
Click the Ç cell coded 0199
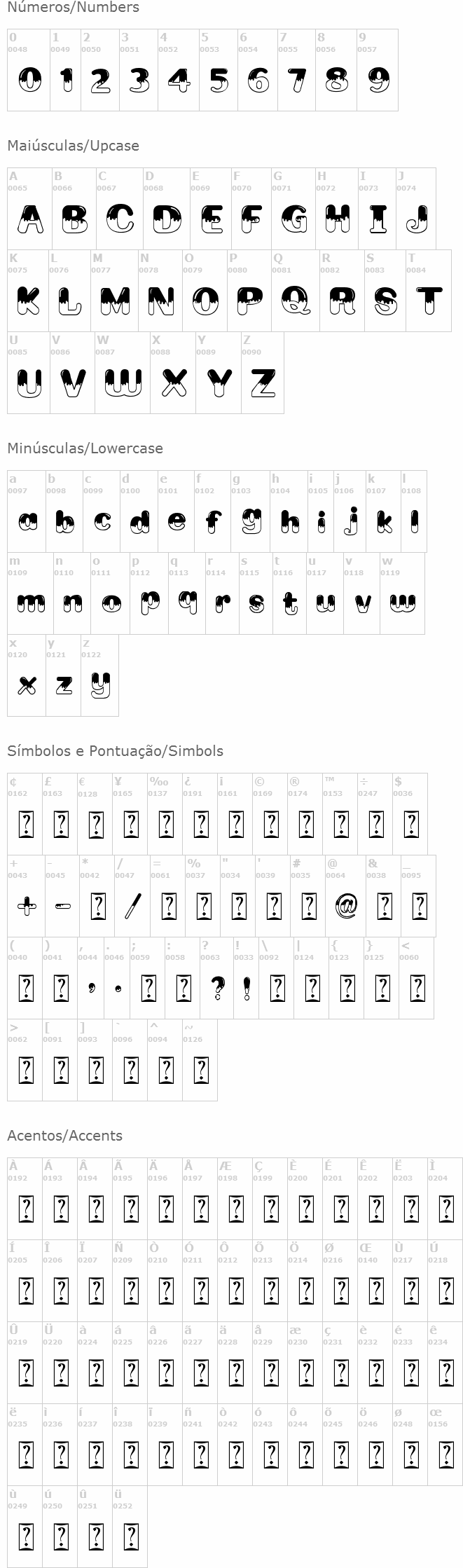click(270, 1198)
